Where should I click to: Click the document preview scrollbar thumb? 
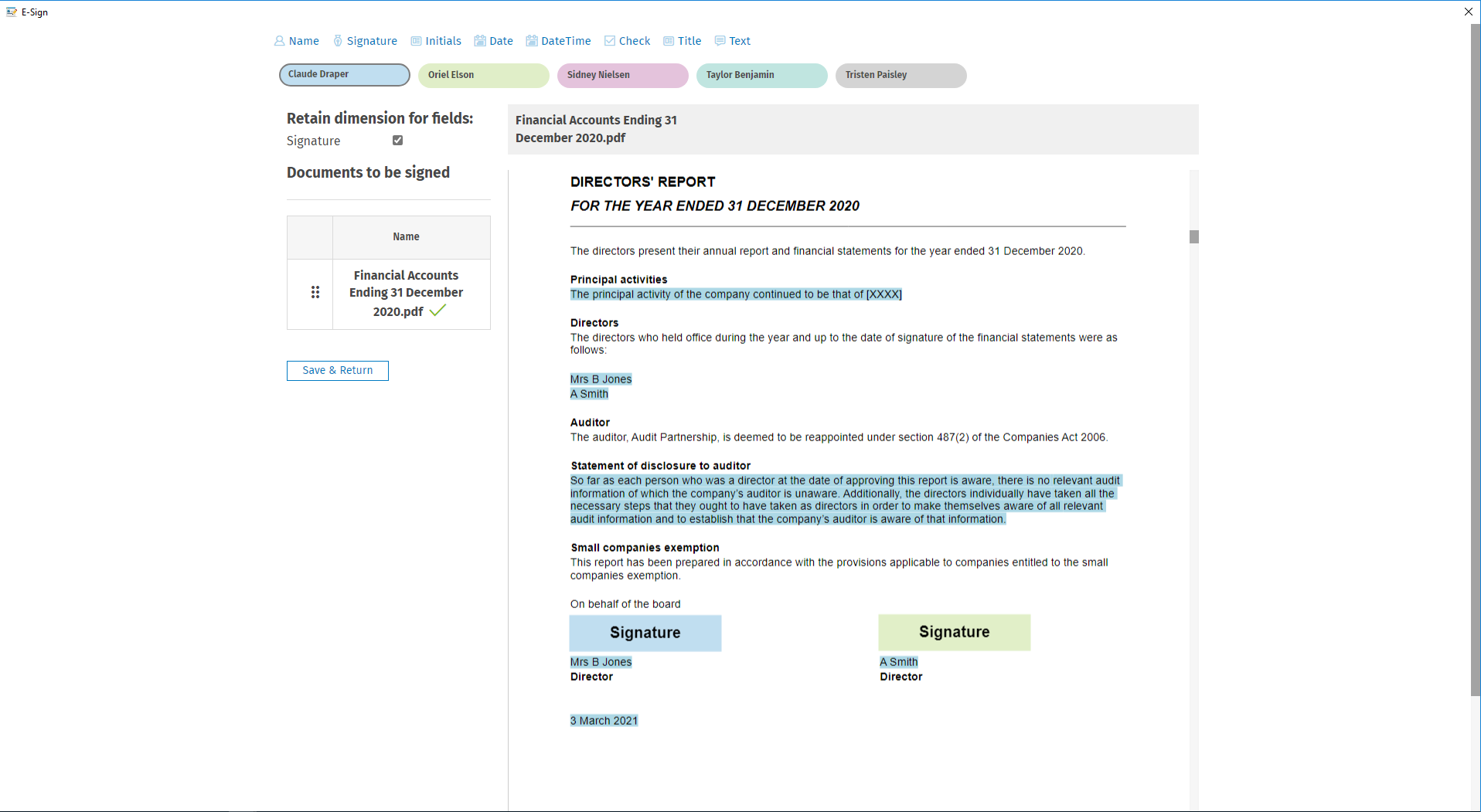(1194, 236)
